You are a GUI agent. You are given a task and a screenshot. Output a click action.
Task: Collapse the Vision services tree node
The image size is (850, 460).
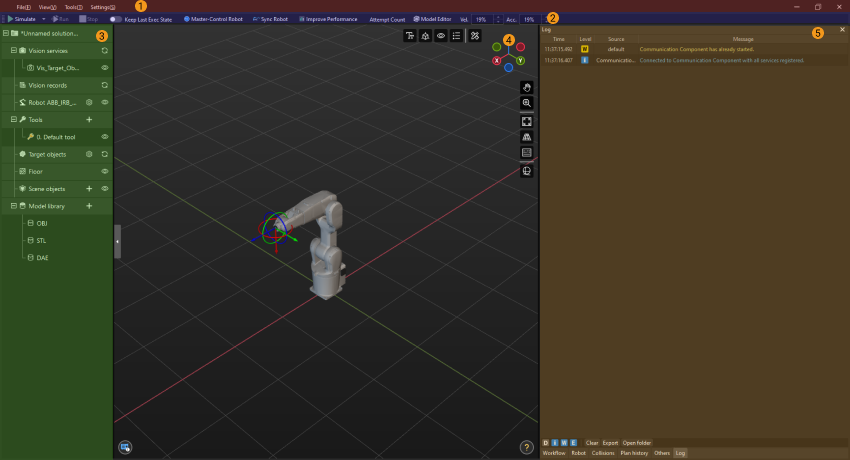pos(13,49)
